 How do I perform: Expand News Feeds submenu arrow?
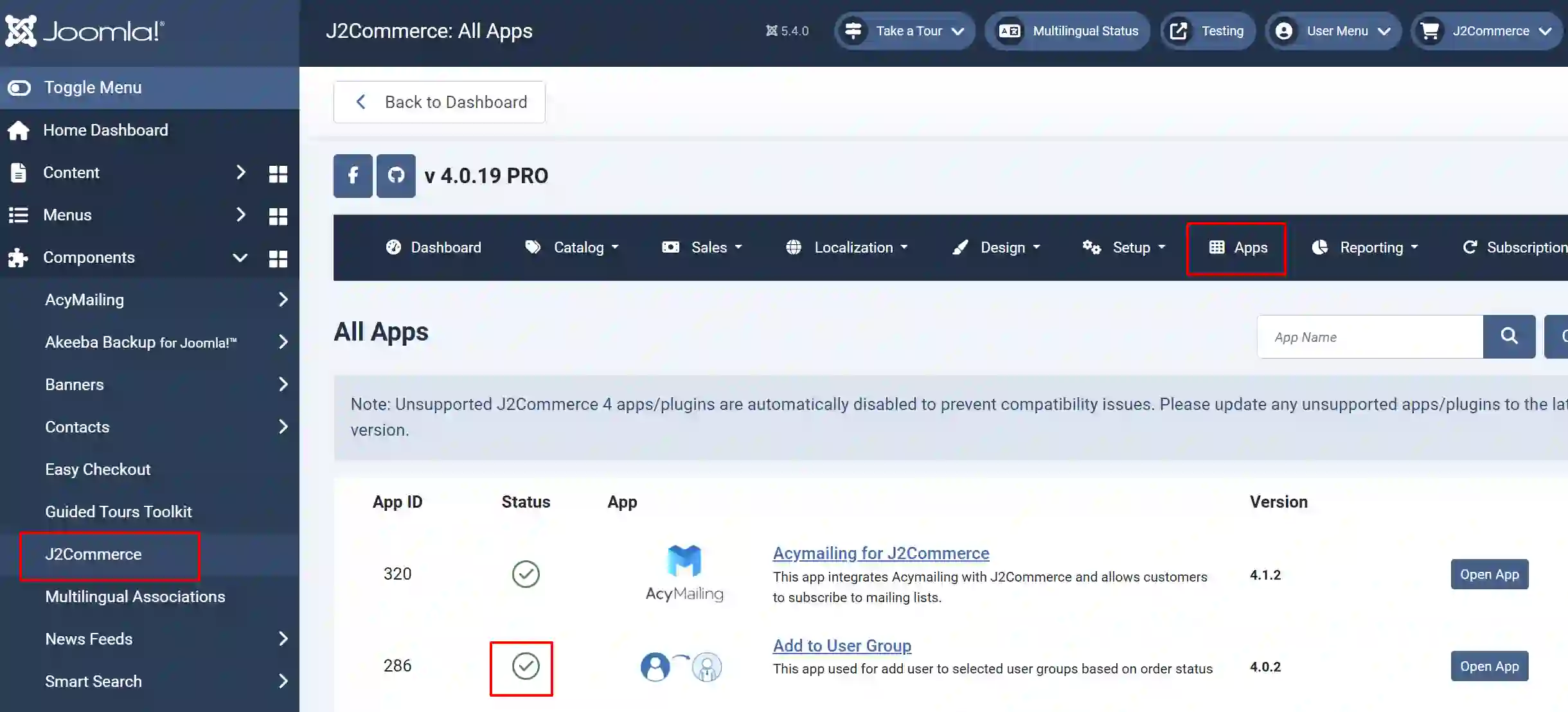click(x=283, y=639)
